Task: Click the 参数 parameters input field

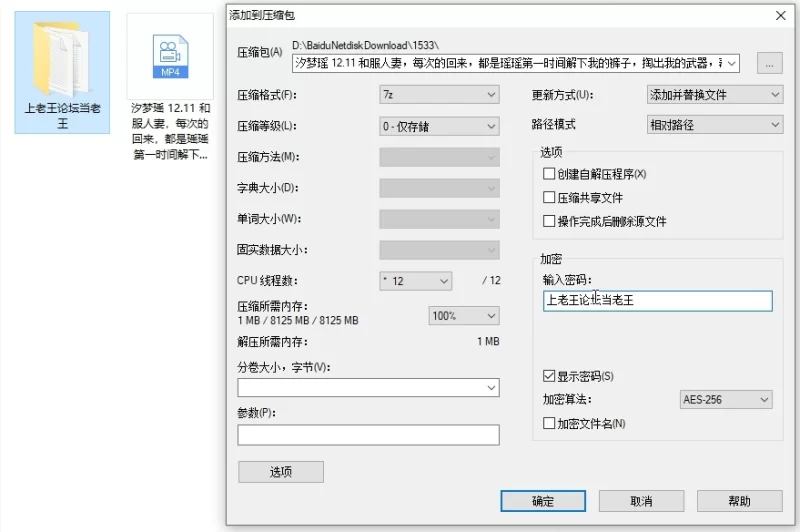Action: [368, 435]
